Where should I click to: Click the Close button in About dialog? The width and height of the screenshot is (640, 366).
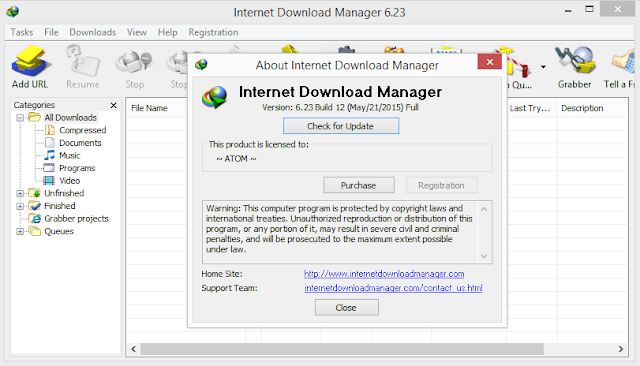point(346,308)
